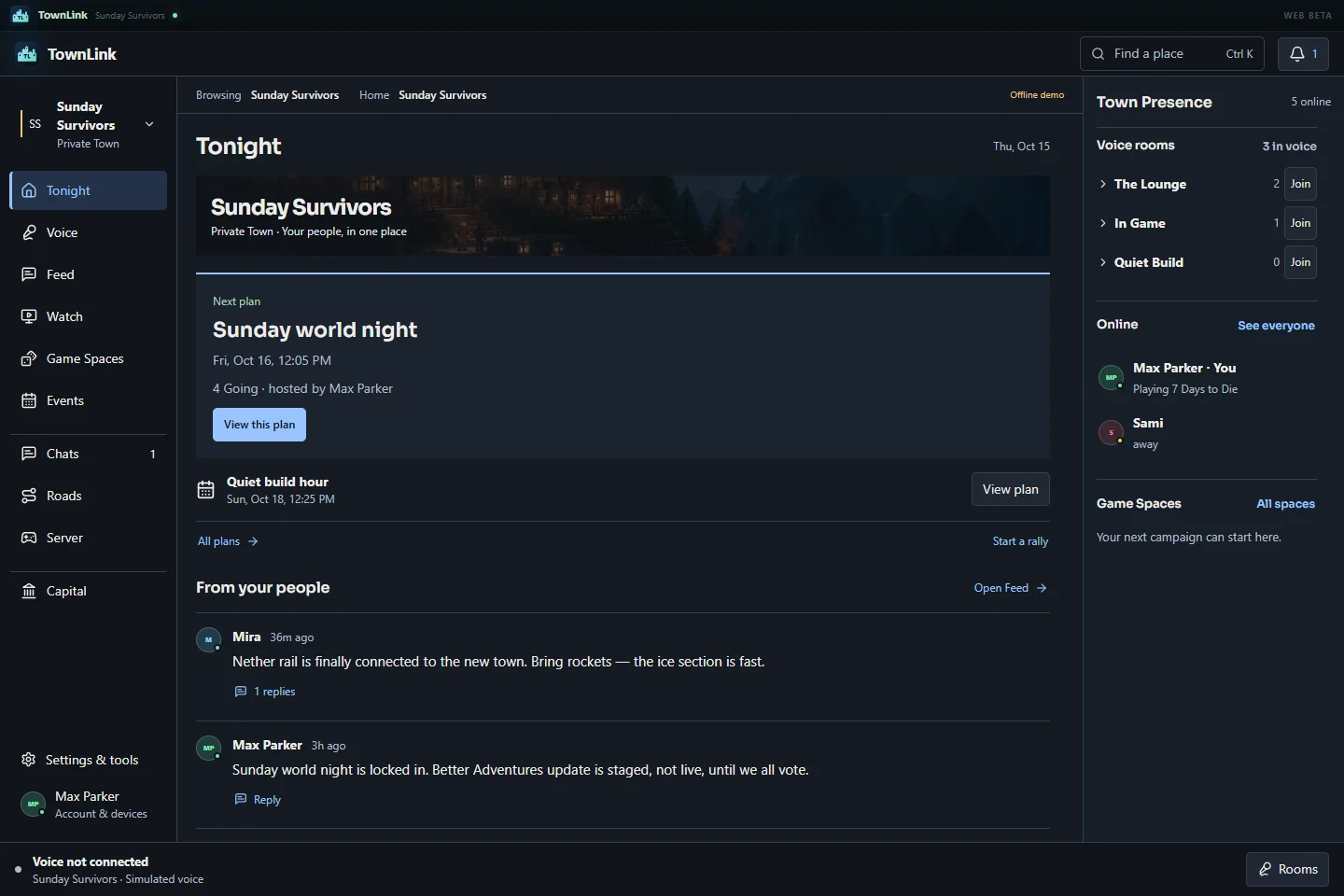Expand The Lounge voice room
The image size is (1344, 896).
coord(1103,184)
